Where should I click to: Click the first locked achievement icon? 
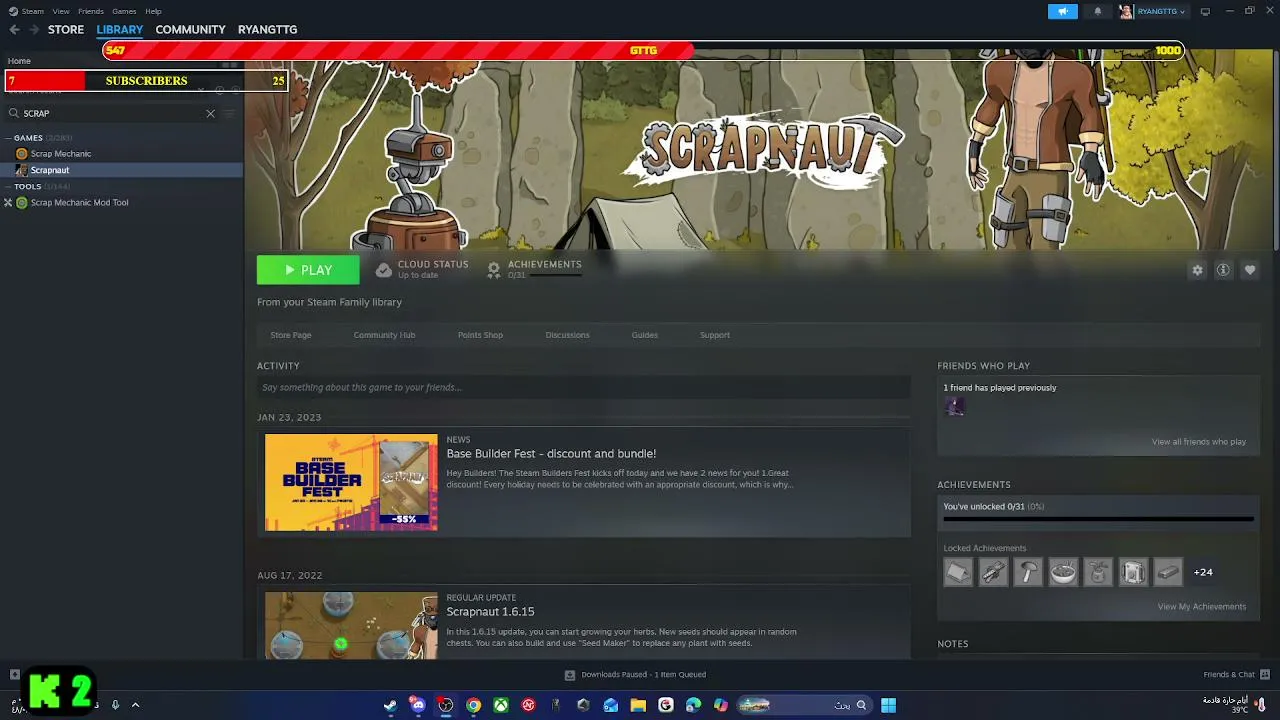point(958,572)
